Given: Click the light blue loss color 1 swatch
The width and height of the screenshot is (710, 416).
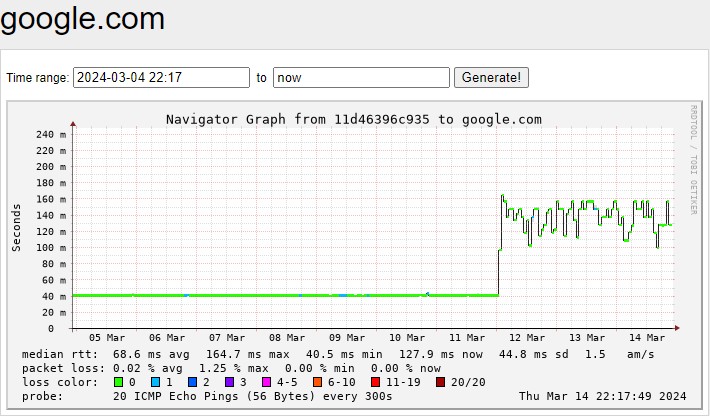Looking at the screenshot, I should coord(156,382).
